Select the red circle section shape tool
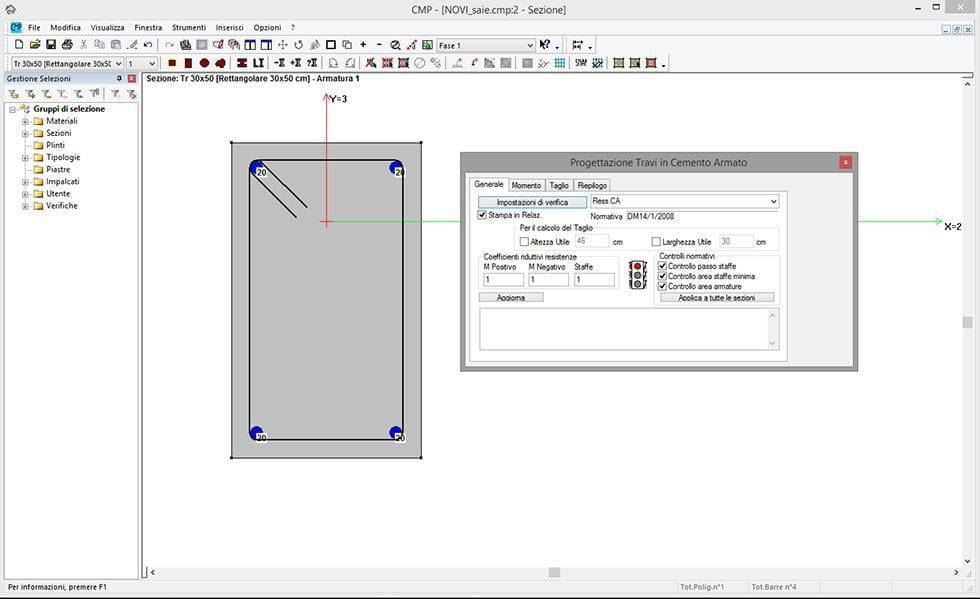Image resolution: width=980 pixels, height=599 pixels. click(x=204, y=63)
